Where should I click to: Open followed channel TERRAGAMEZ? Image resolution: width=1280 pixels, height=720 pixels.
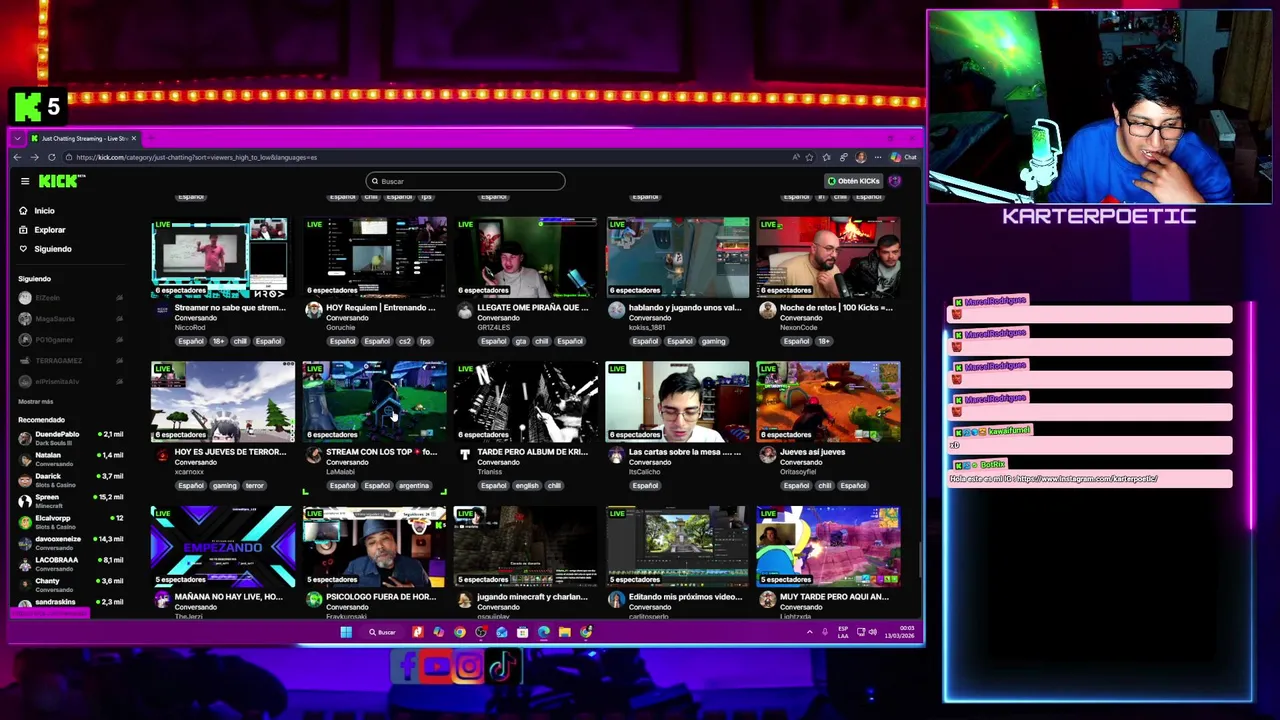tap(70, 361)
